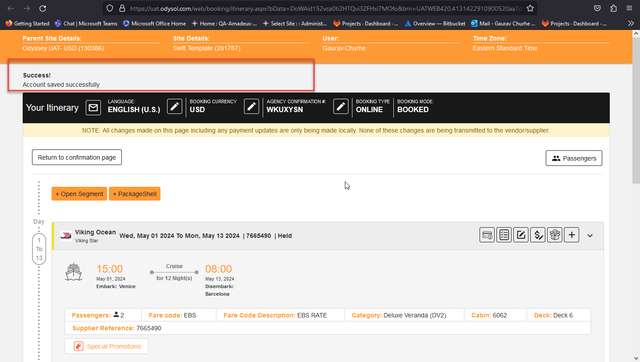The height and width of the screenshot is (362, 640).
Task: Click the site padlock icon
Action: [x=122, y=8]
